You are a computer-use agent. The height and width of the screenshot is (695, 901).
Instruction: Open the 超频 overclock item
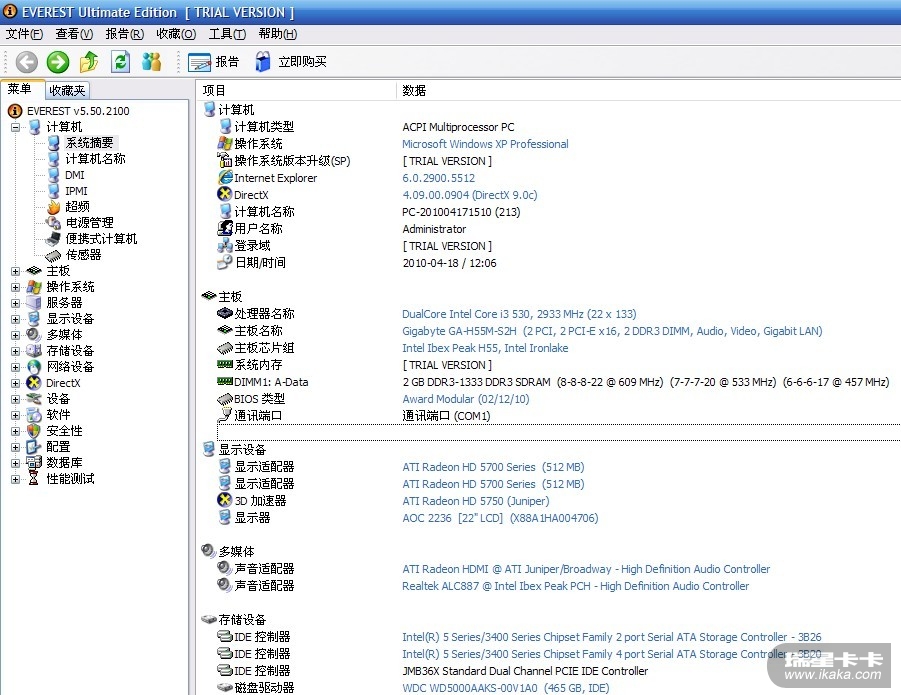click(77, 207)
